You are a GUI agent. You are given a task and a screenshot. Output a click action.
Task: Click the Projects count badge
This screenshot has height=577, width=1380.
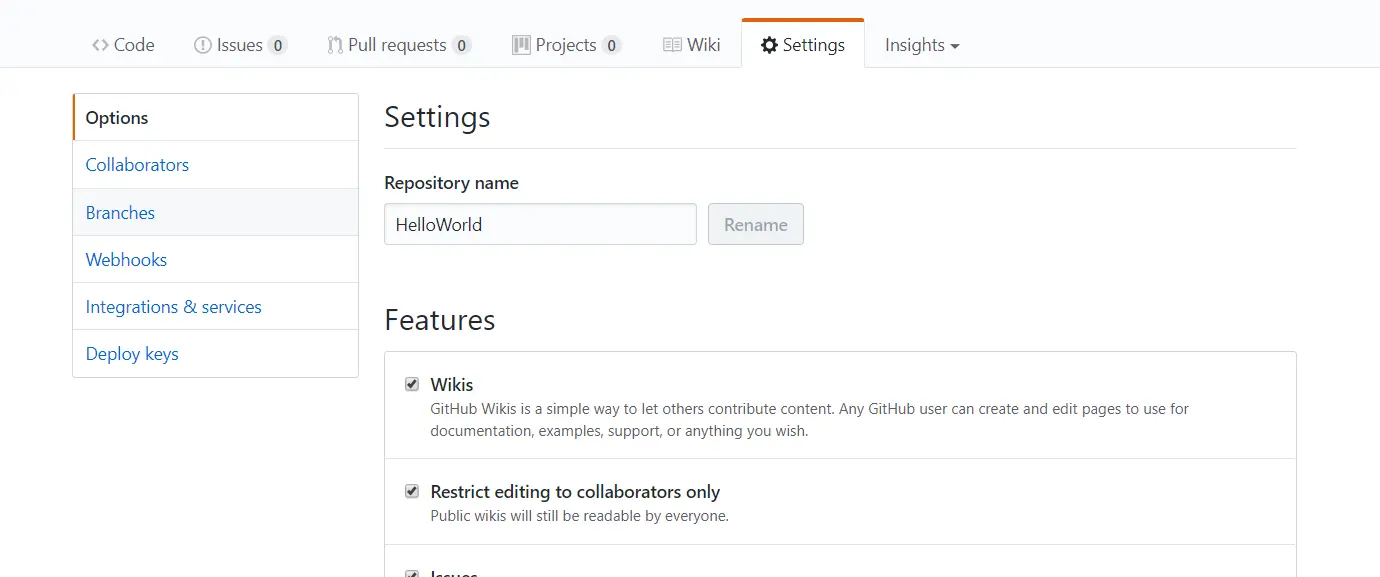point(611,45)
